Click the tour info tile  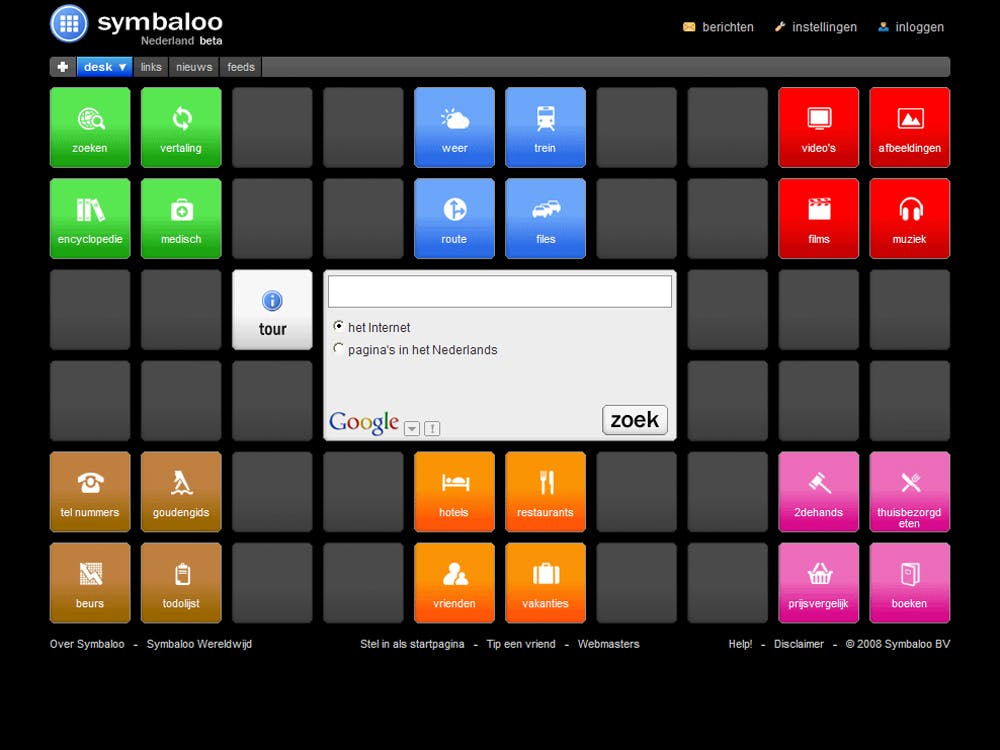pos(272,310)
